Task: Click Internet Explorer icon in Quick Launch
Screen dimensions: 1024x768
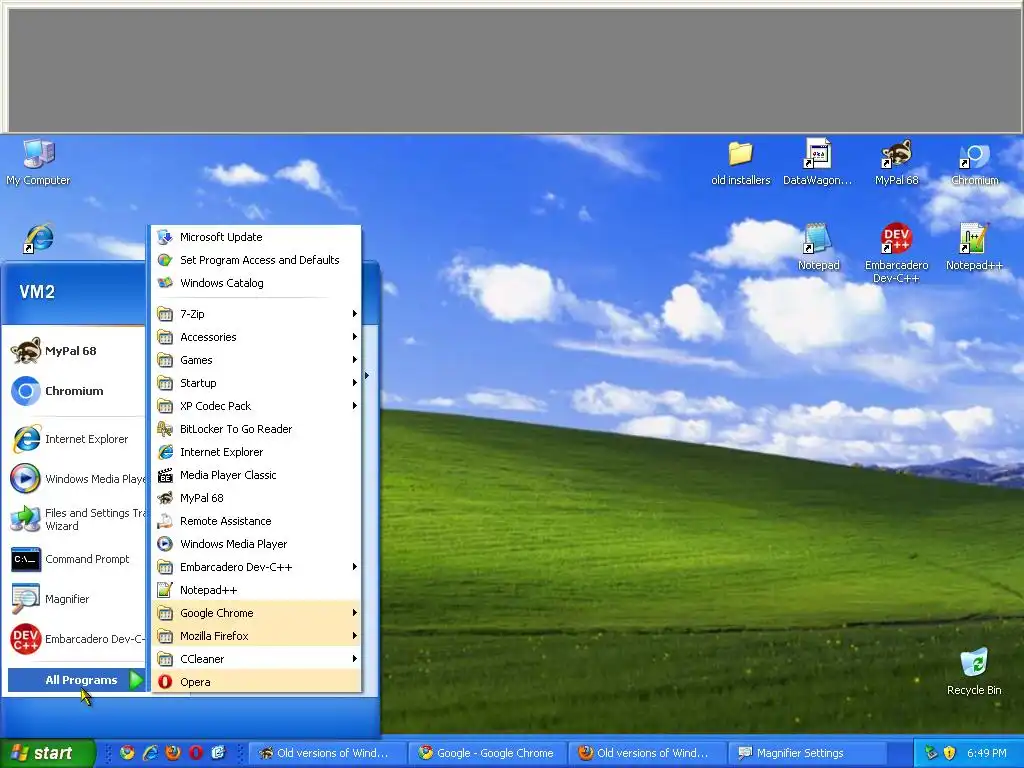Action: pyautogui.click(x=150, y=753)
